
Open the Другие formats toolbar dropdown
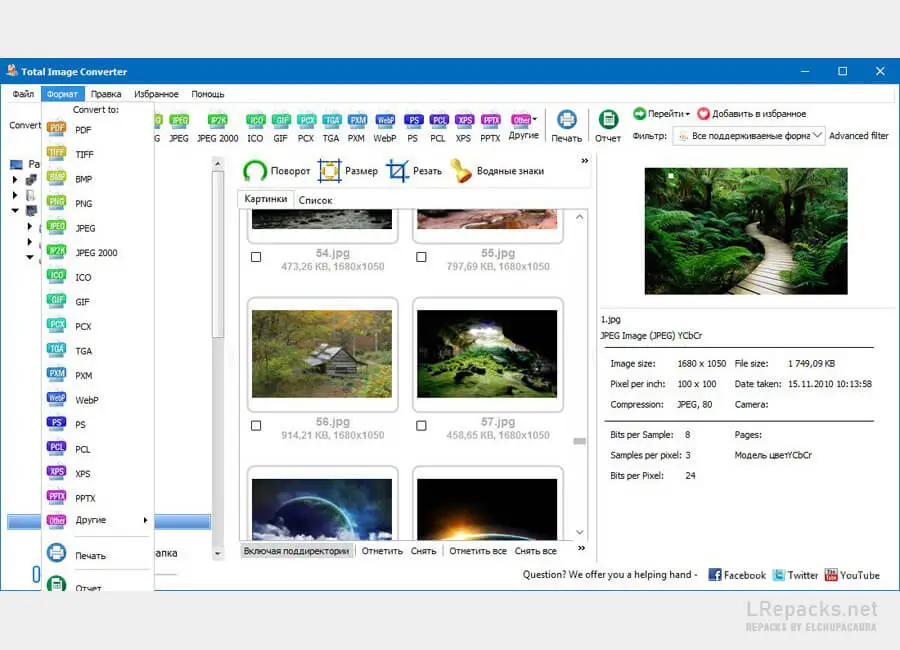point(523,126)
